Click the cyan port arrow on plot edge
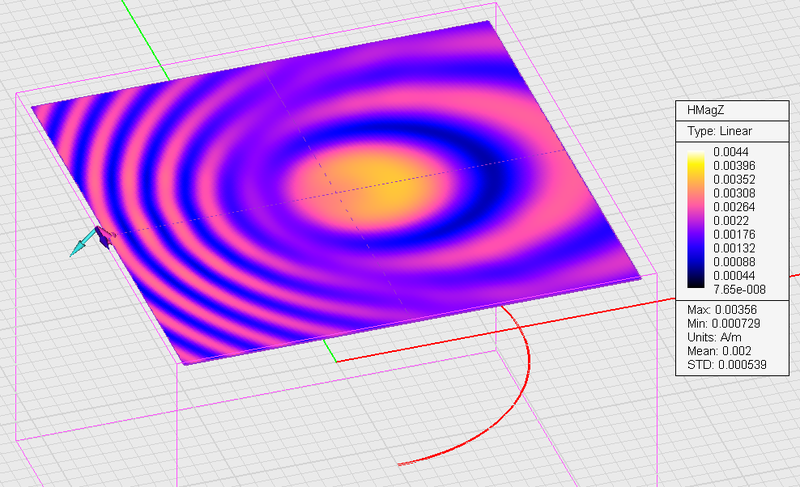The width and height of the screenshot is (800, 487). pos(80,245)
